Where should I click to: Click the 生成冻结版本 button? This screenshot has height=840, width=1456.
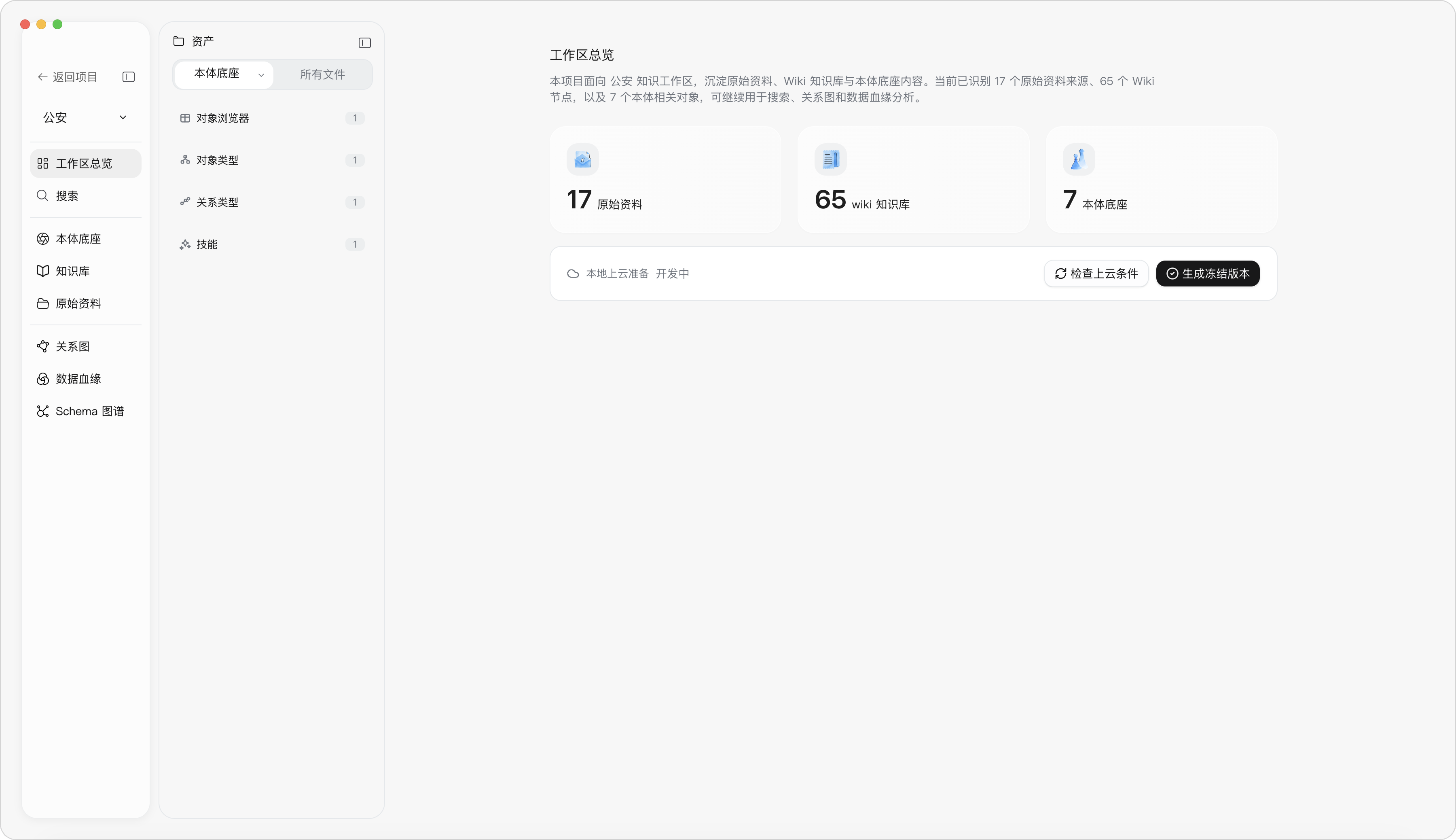(x=1208, y=274)
